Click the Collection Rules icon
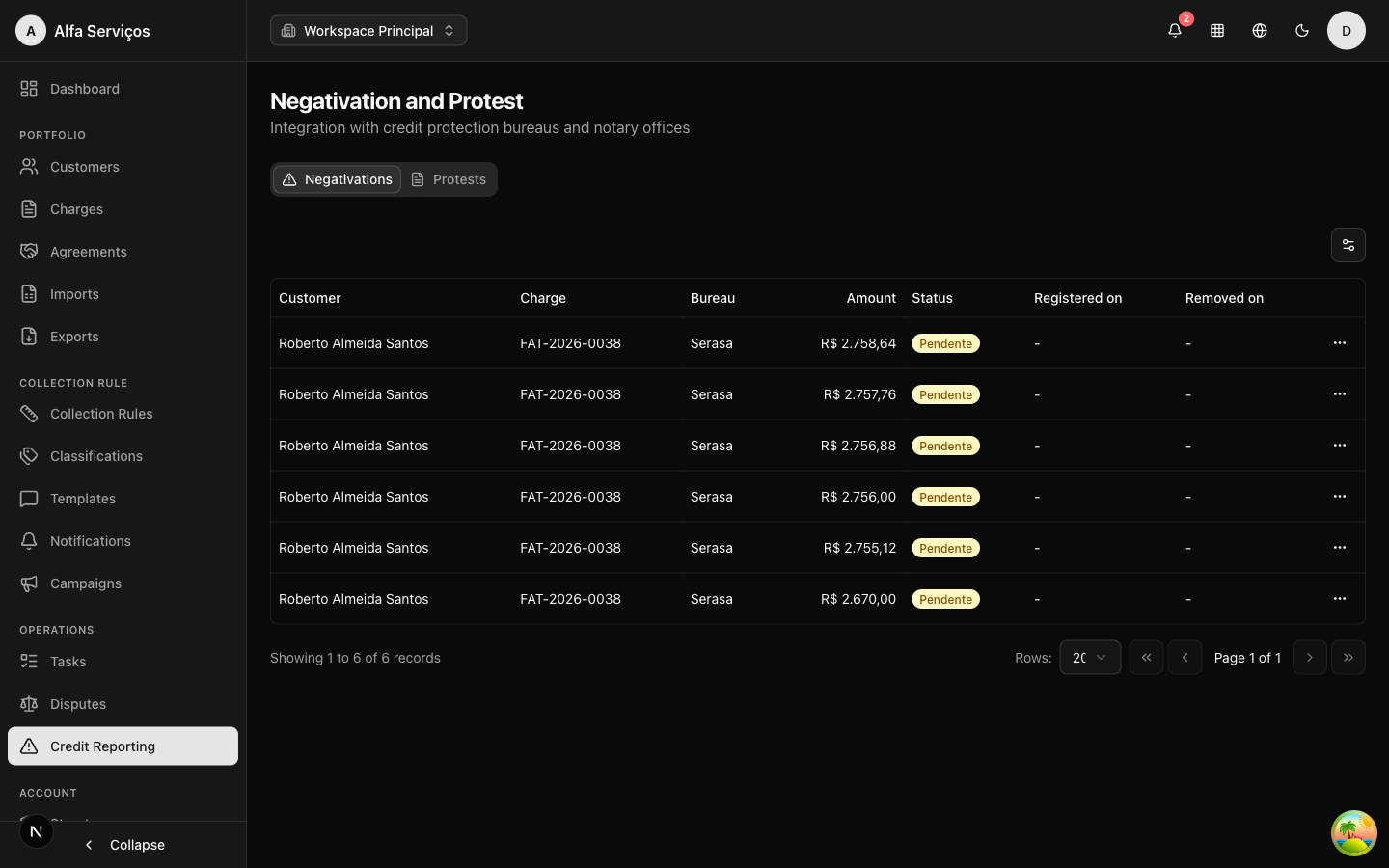 click(29, 414)
